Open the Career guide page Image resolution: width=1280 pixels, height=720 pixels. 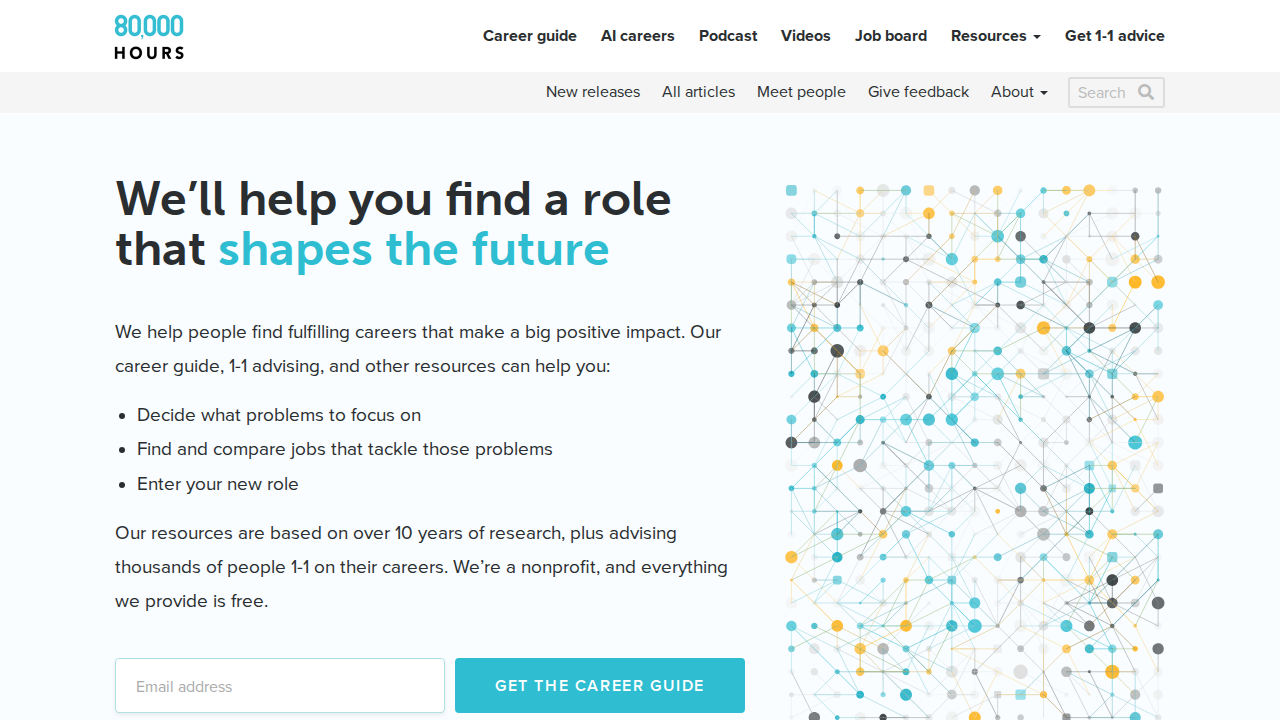click(529, 36)
